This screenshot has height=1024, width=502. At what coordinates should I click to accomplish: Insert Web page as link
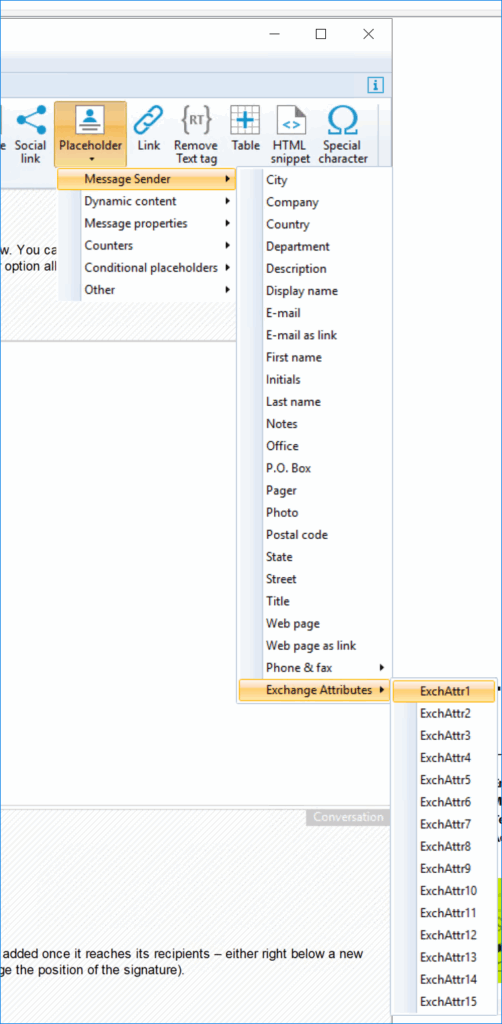point(315,646)
